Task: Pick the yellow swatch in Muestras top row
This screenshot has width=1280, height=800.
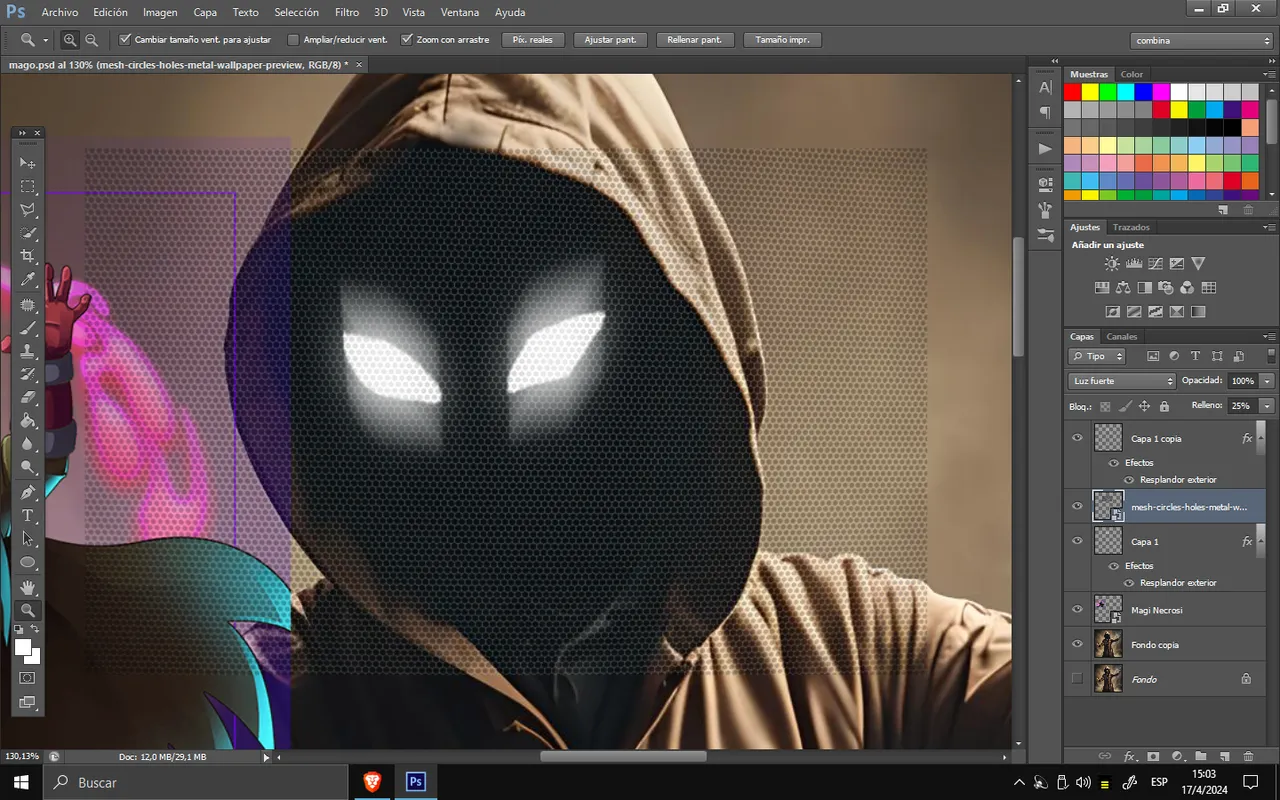Action: click(1091, 92)
